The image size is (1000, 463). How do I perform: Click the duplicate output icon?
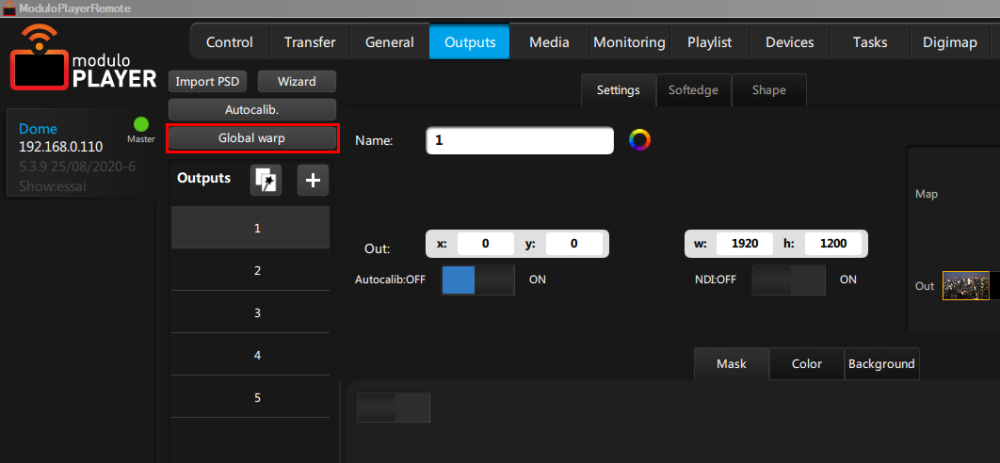pyautogui.click(x=268, y=180)
